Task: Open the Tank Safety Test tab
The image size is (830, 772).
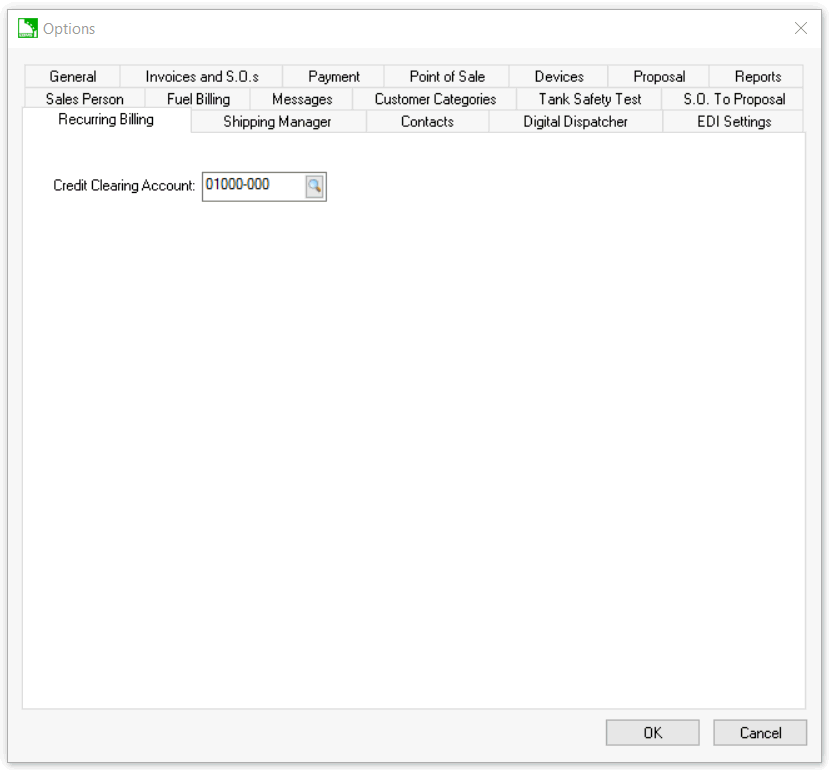Action: pyautogui.click(x=590, y=99)
